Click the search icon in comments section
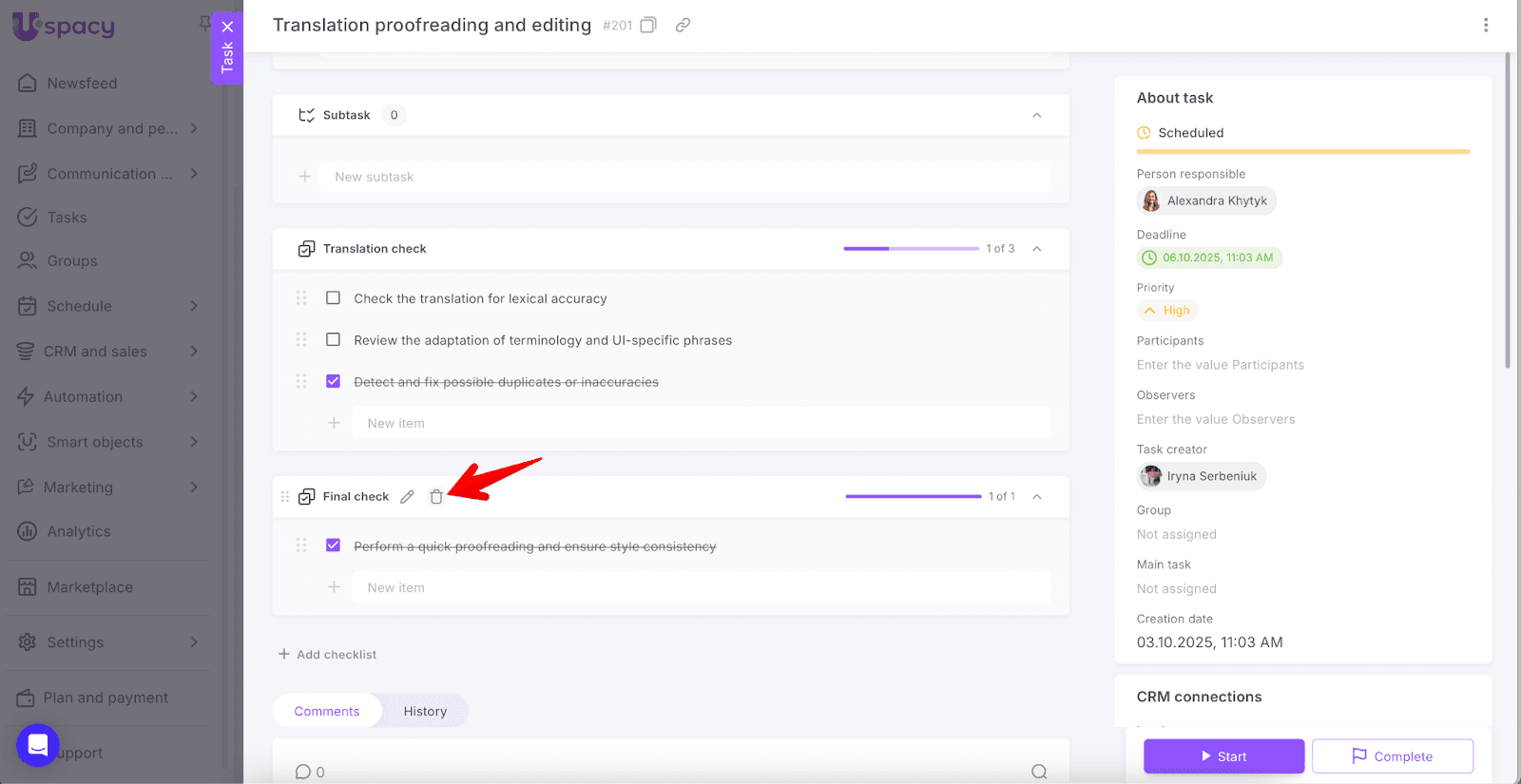 pos(1038,772)
